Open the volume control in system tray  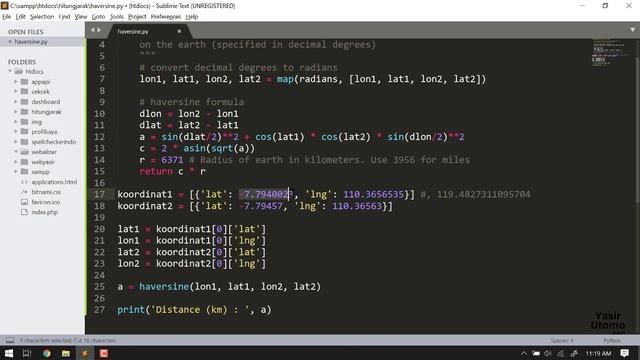(548, 353)
